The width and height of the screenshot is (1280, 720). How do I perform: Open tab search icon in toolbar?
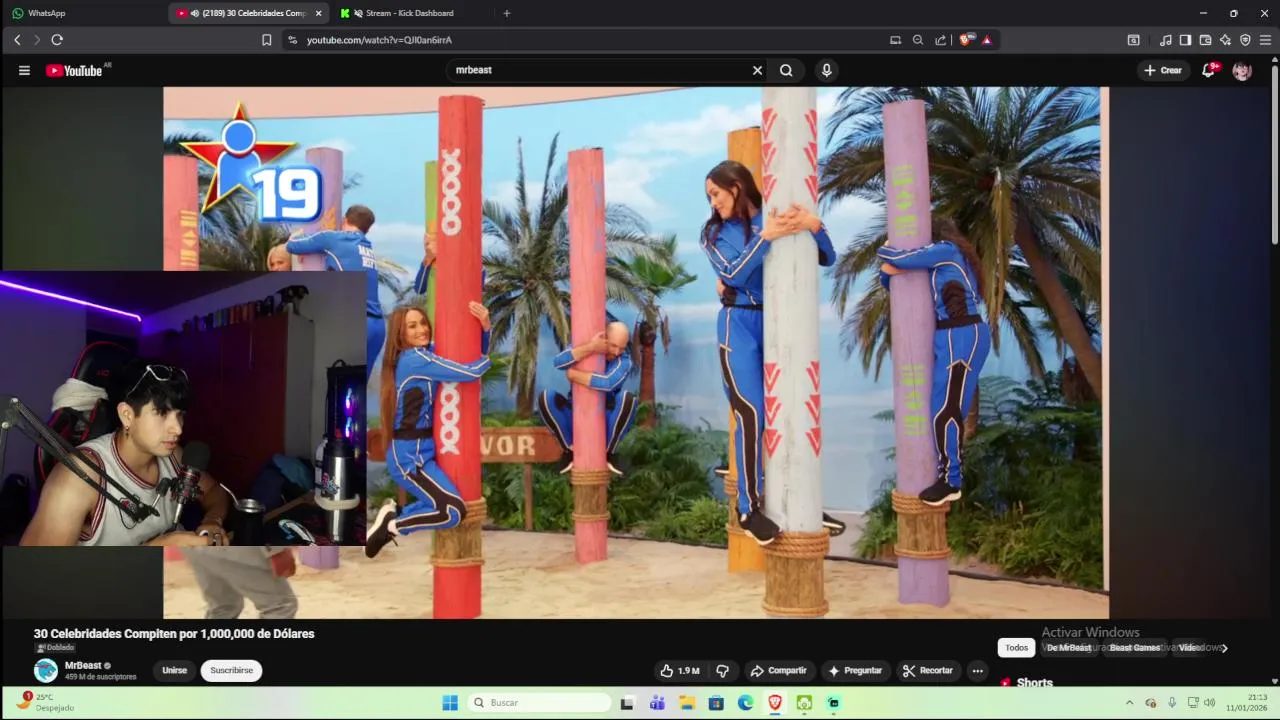(1133, 40)
